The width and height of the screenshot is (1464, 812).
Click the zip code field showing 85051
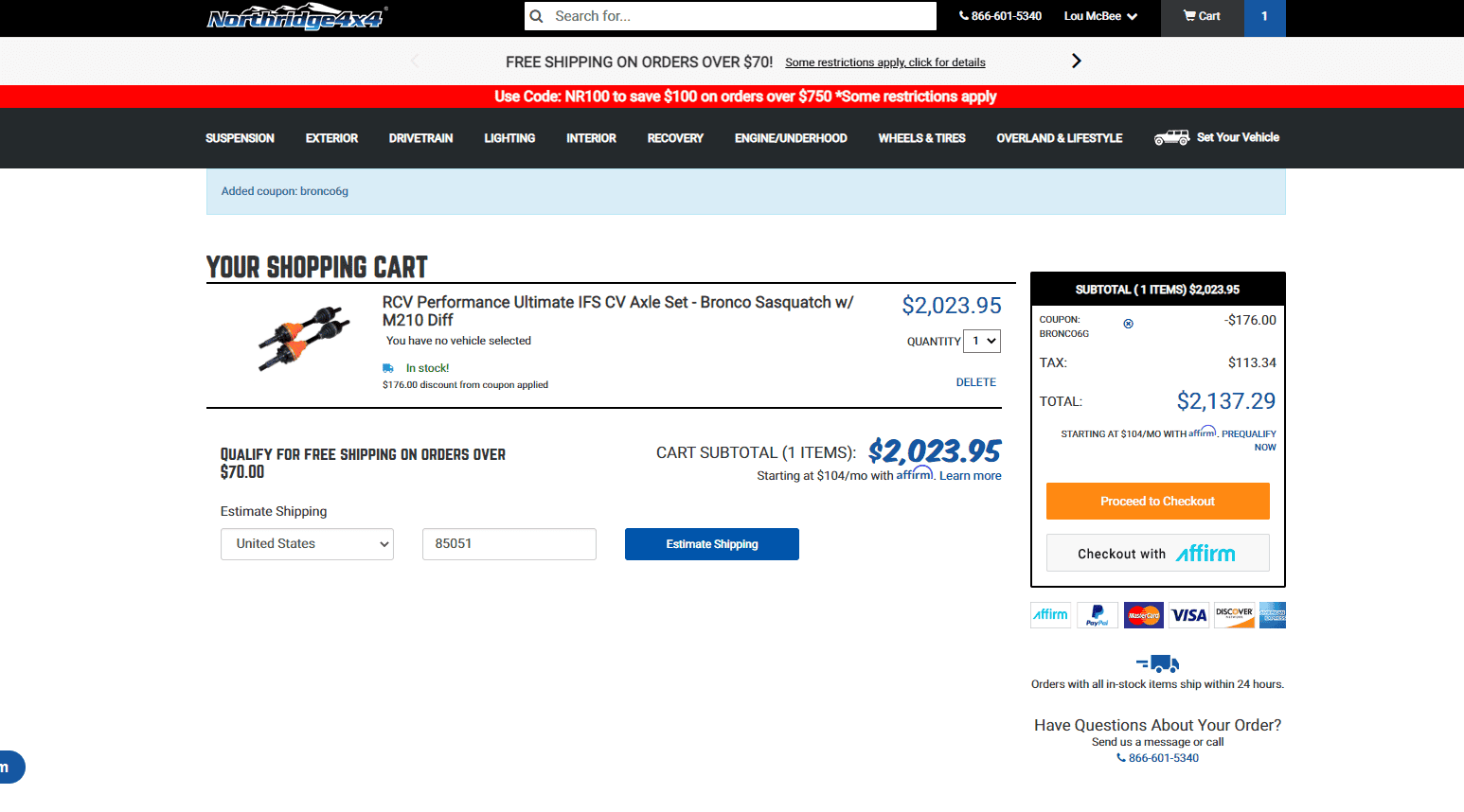[509, 544]
